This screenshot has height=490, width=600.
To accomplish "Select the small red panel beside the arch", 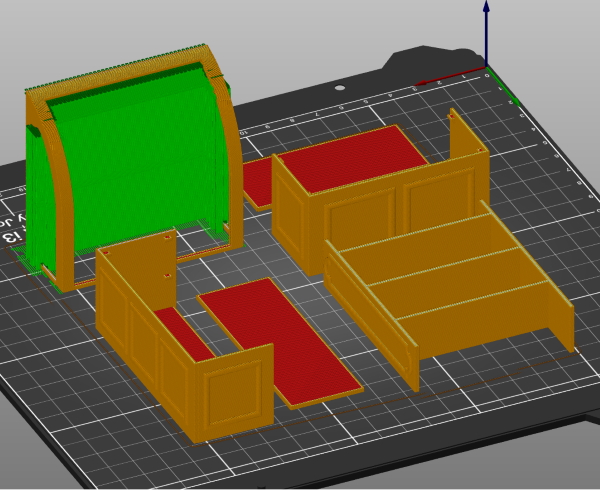I will tap(257, 180).
